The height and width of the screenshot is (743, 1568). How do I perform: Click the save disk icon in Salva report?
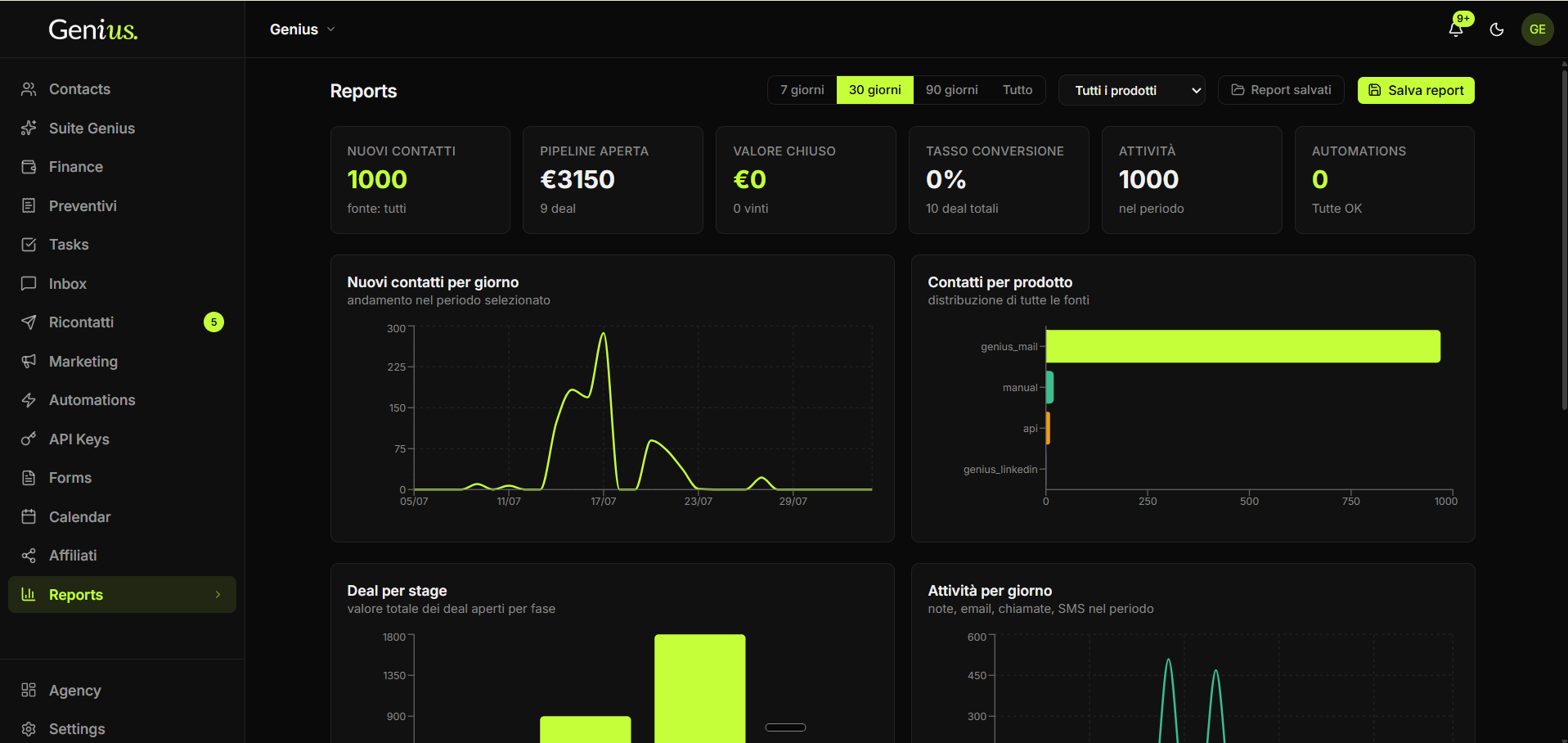(x=1375, y=90)
